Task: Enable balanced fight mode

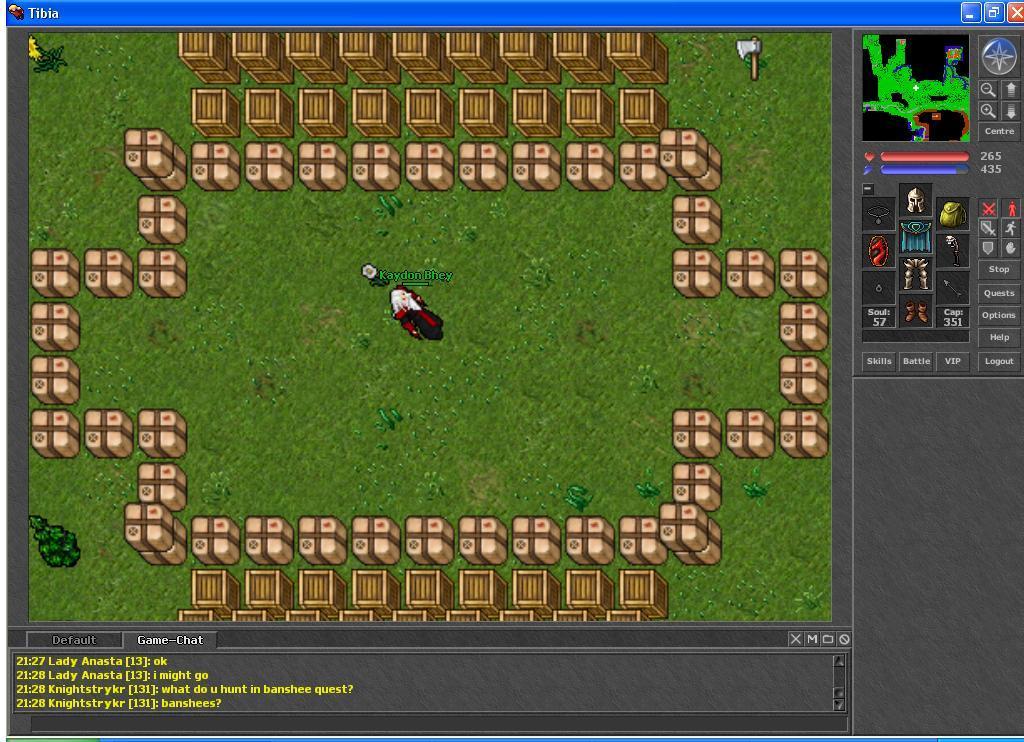Action: tap(989, 229)
